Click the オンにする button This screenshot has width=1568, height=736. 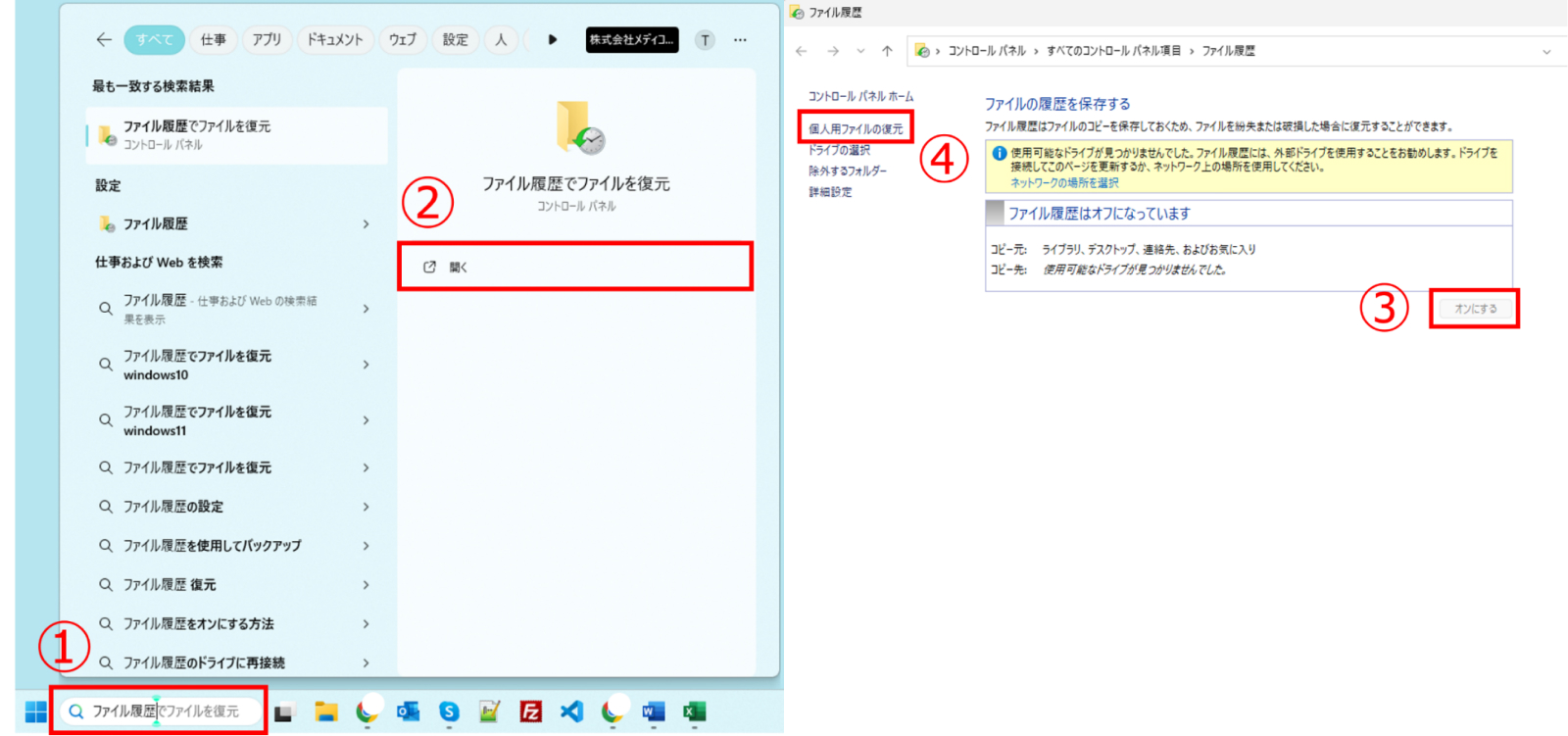click(1475, 309)
